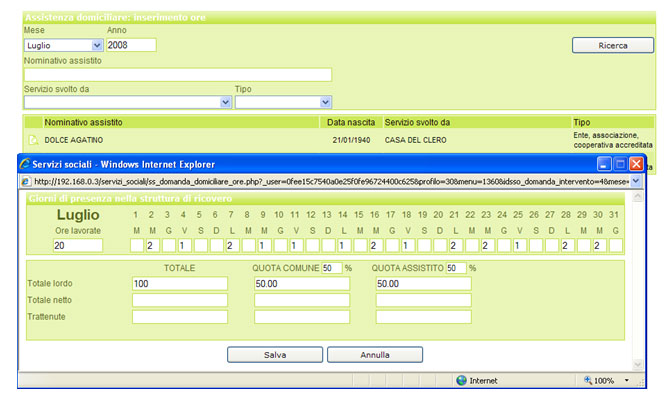Open DOLCE AGATINO record edit icon
This screenshot has width=668, height=398.
click(33, 140)
